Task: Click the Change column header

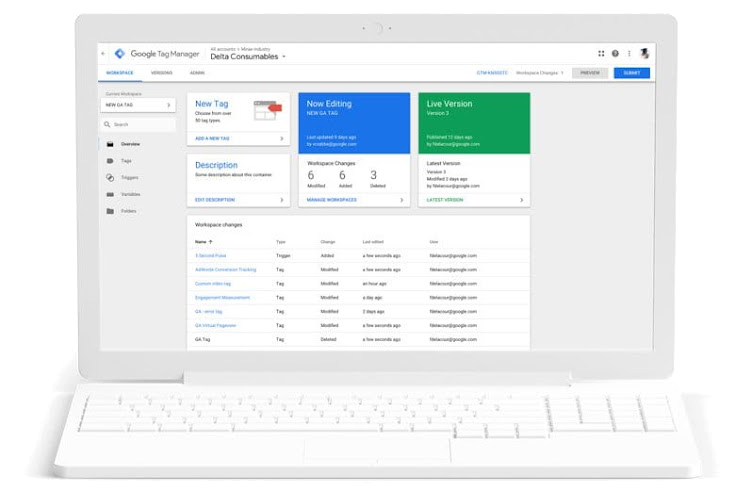Action: 328,242
